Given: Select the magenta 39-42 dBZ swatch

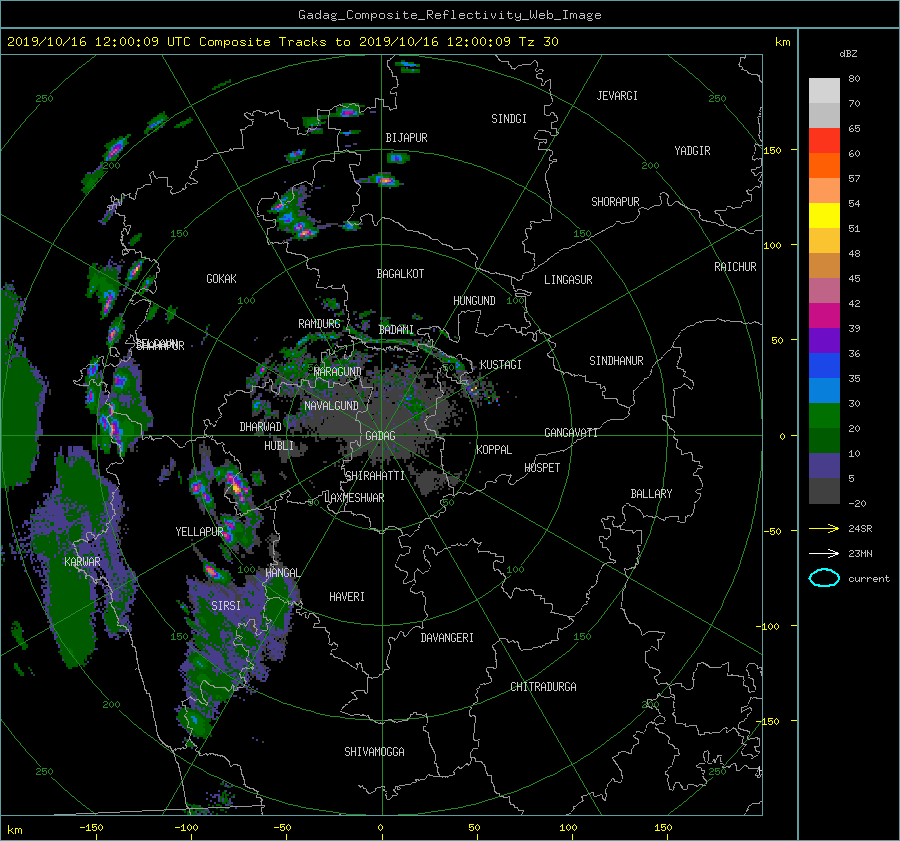Looking at the screenshot, I should point(824,315).
